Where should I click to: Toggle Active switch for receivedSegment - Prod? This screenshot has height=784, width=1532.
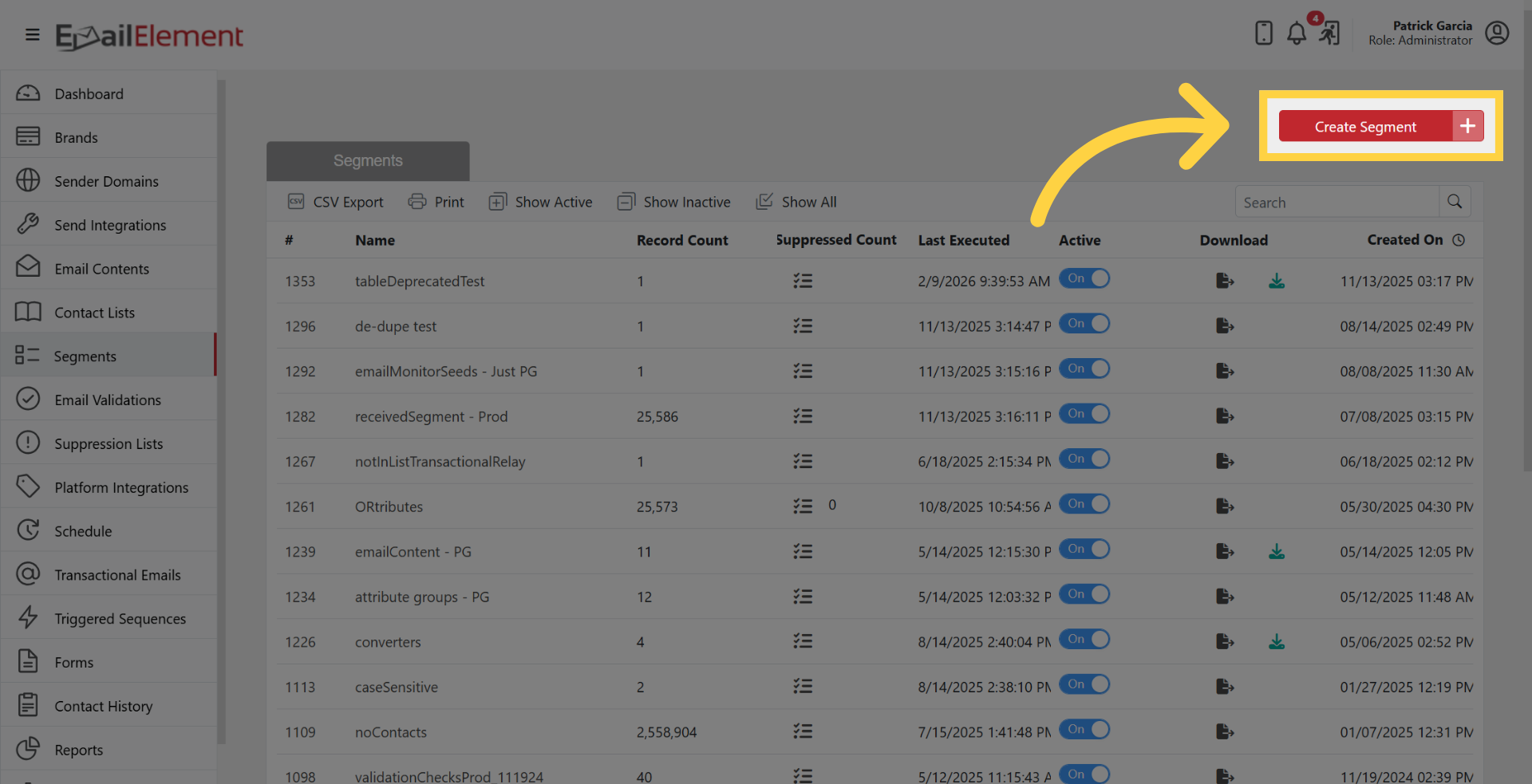coord(1084,414)
